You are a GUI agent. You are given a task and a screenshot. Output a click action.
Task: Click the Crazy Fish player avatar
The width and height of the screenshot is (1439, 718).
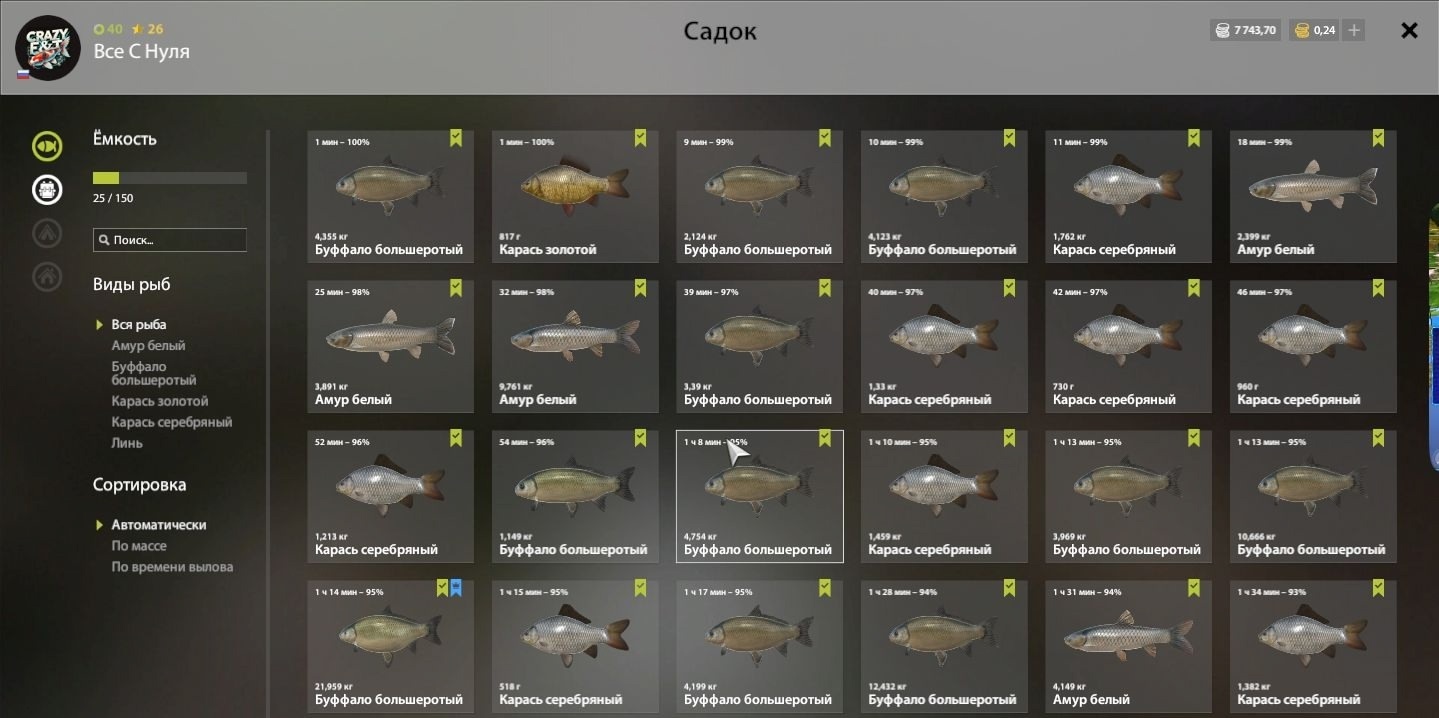47,47
